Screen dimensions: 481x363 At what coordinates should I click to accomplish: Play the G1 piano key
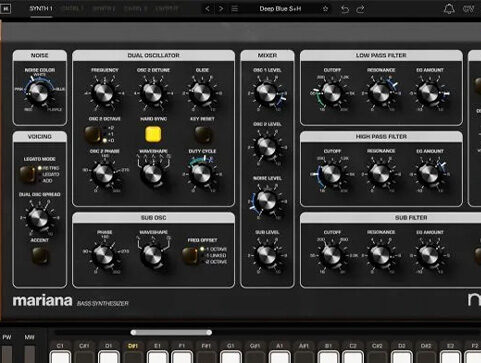click(231, 357)
